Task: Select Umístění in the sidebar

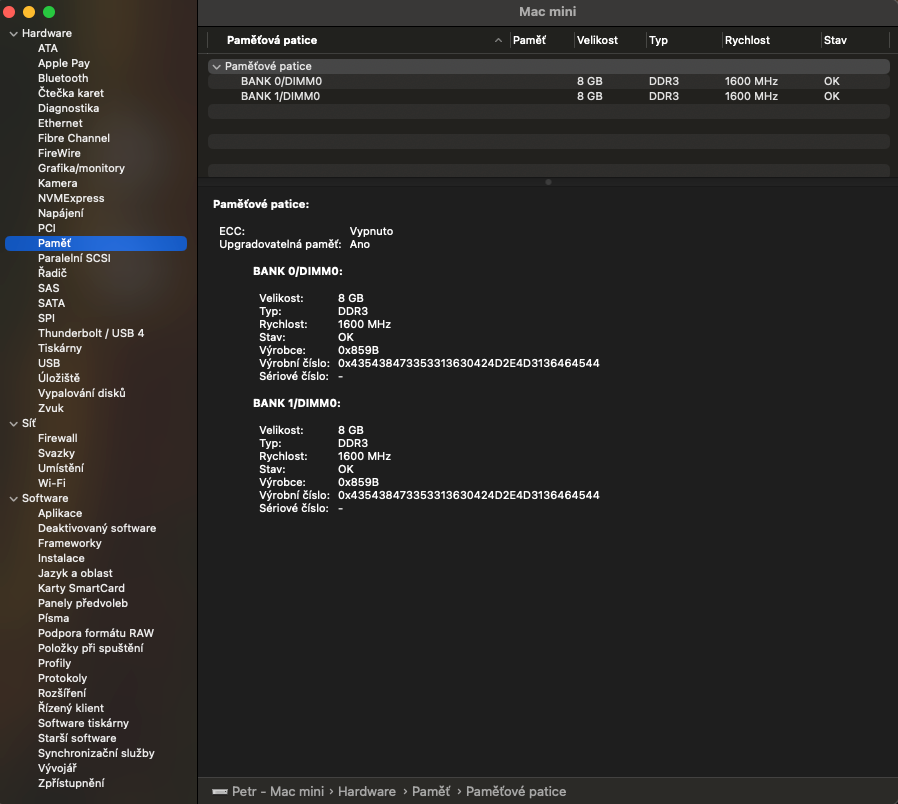Action: coord(61,468)
